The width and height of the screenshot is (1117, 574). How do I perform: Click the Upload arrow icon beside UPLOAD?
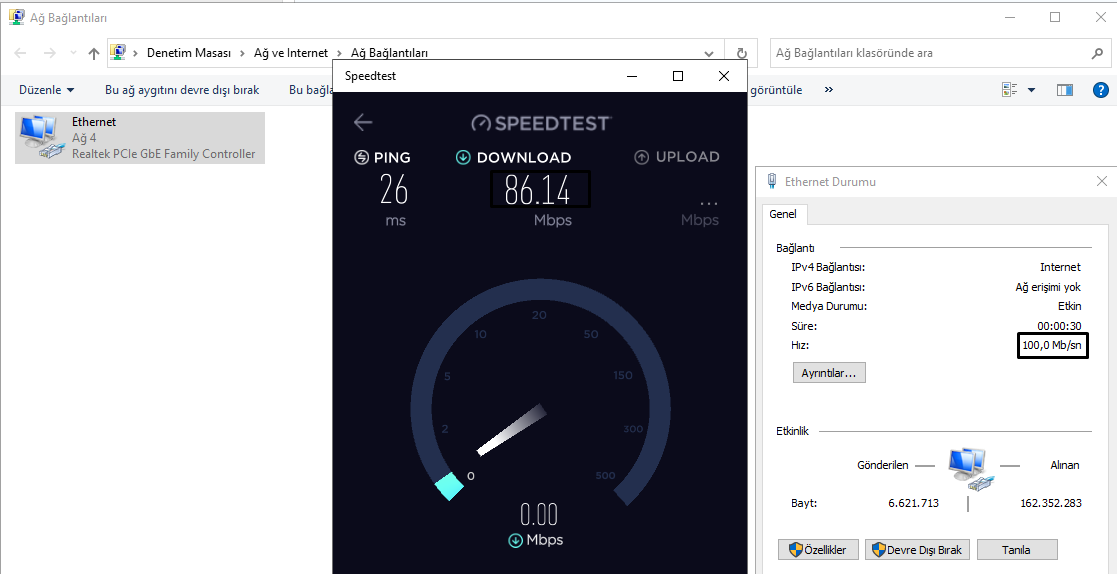pos(642,157)
